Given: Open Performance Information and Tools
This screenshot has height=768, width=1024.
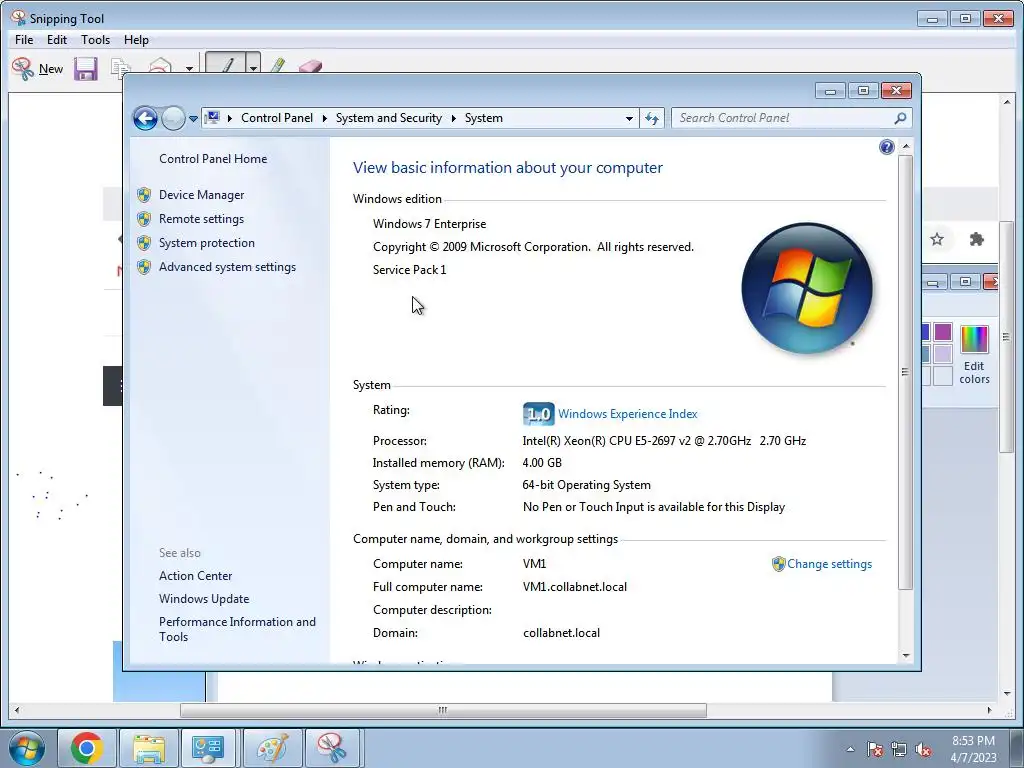Looking at the screenshot, I should (237, 630).
